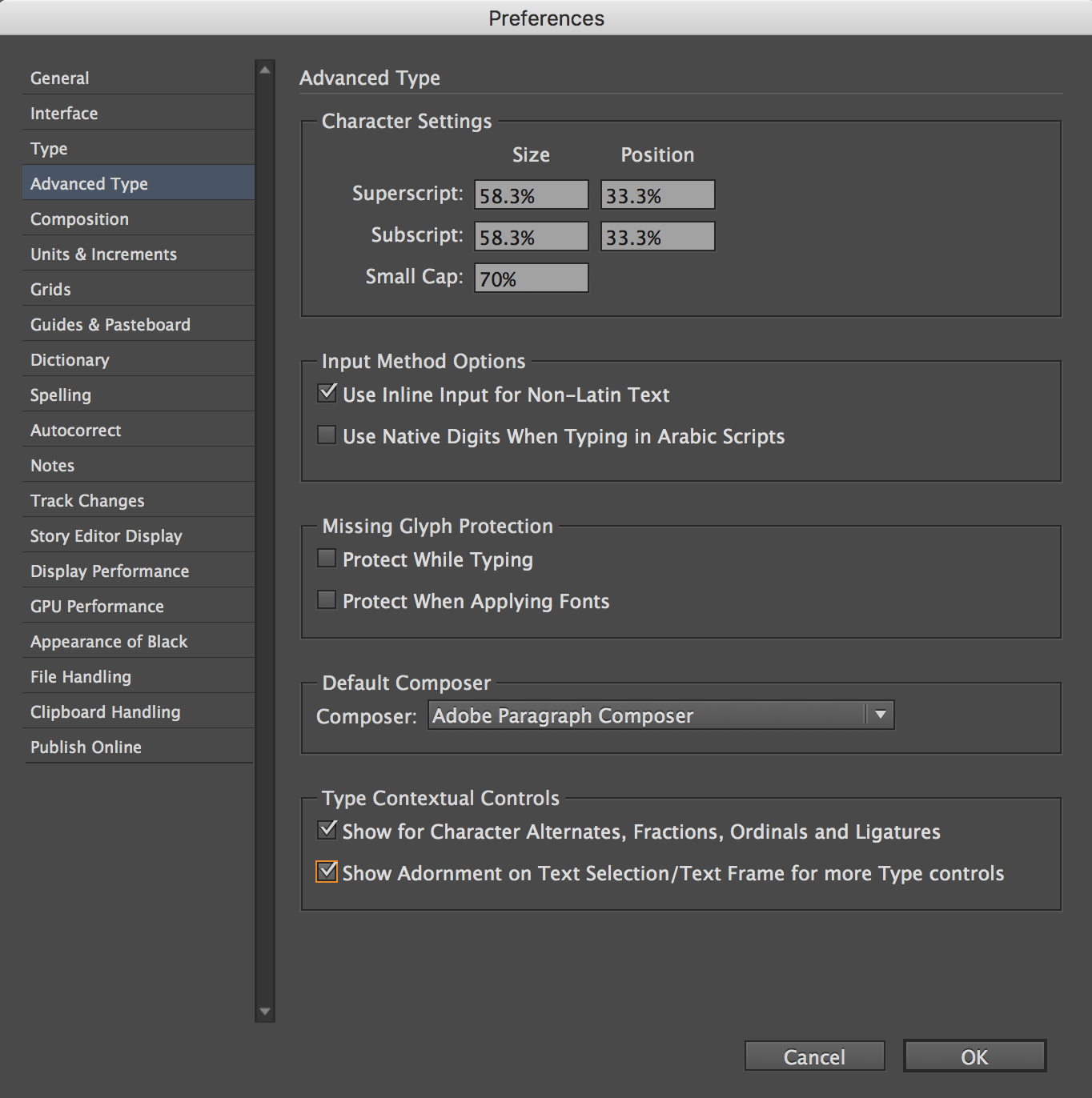Click the Superscript Size field

[531, 195]
